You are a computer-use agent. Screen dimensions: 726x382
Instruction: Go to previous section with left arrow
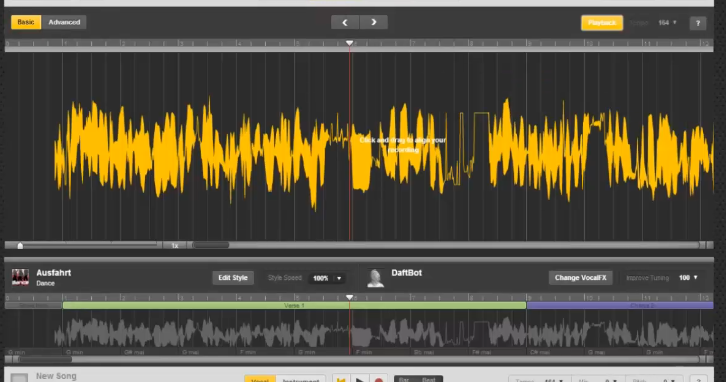tap(344, 22)
